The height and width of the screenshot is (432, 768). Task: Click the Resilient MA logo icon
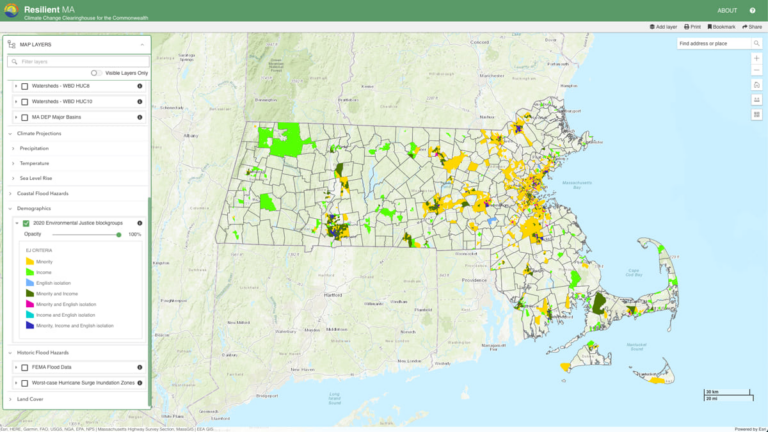point(11,10)
